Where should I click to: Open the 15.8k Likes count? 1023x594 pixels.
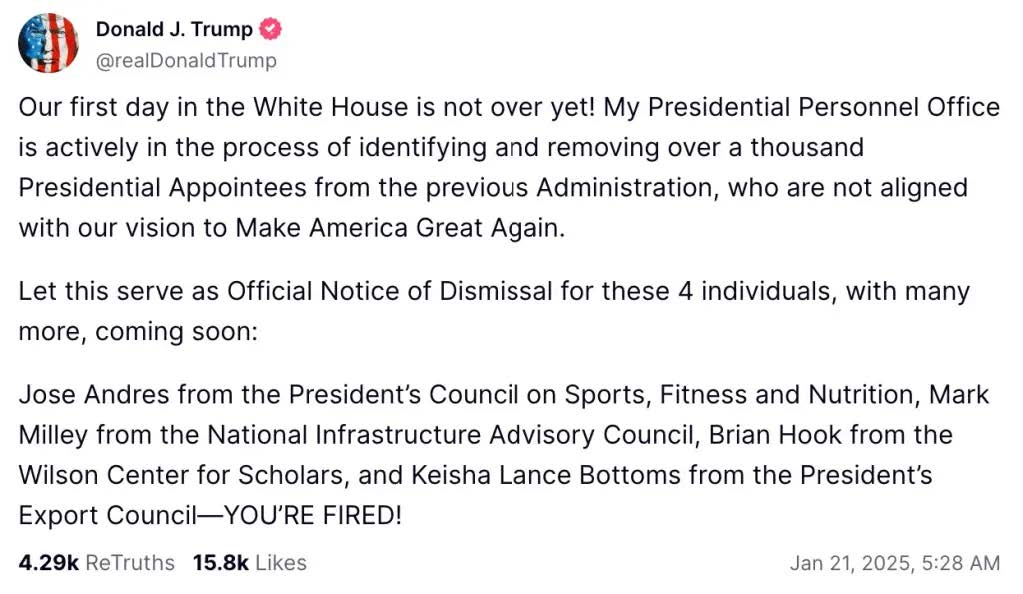click(220, 563)
